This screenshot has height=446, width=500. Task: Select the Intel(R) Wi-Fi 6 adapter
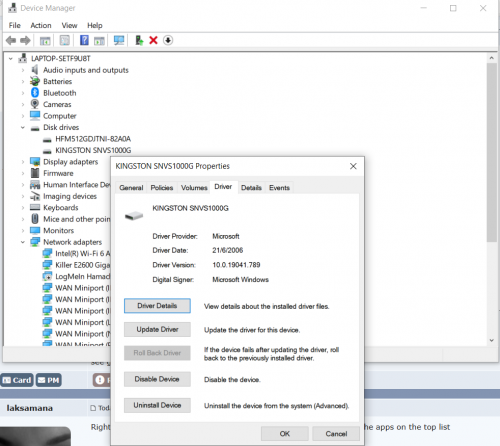[x=82, y=253]
